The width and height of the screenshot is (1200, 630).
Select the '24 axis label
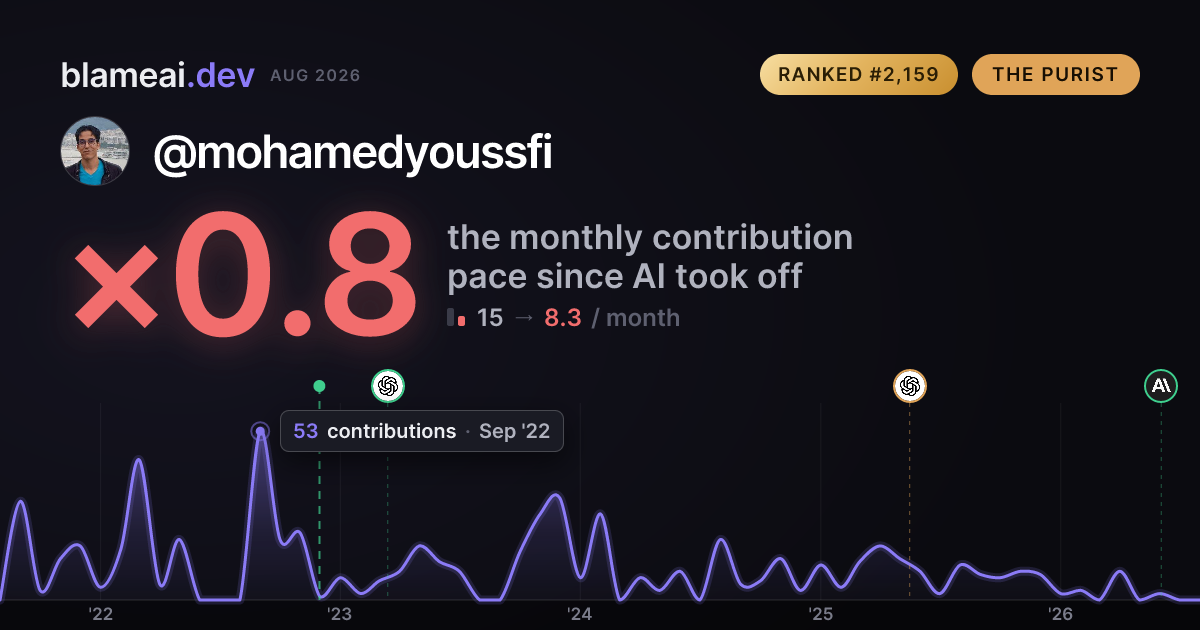point(580,613)
